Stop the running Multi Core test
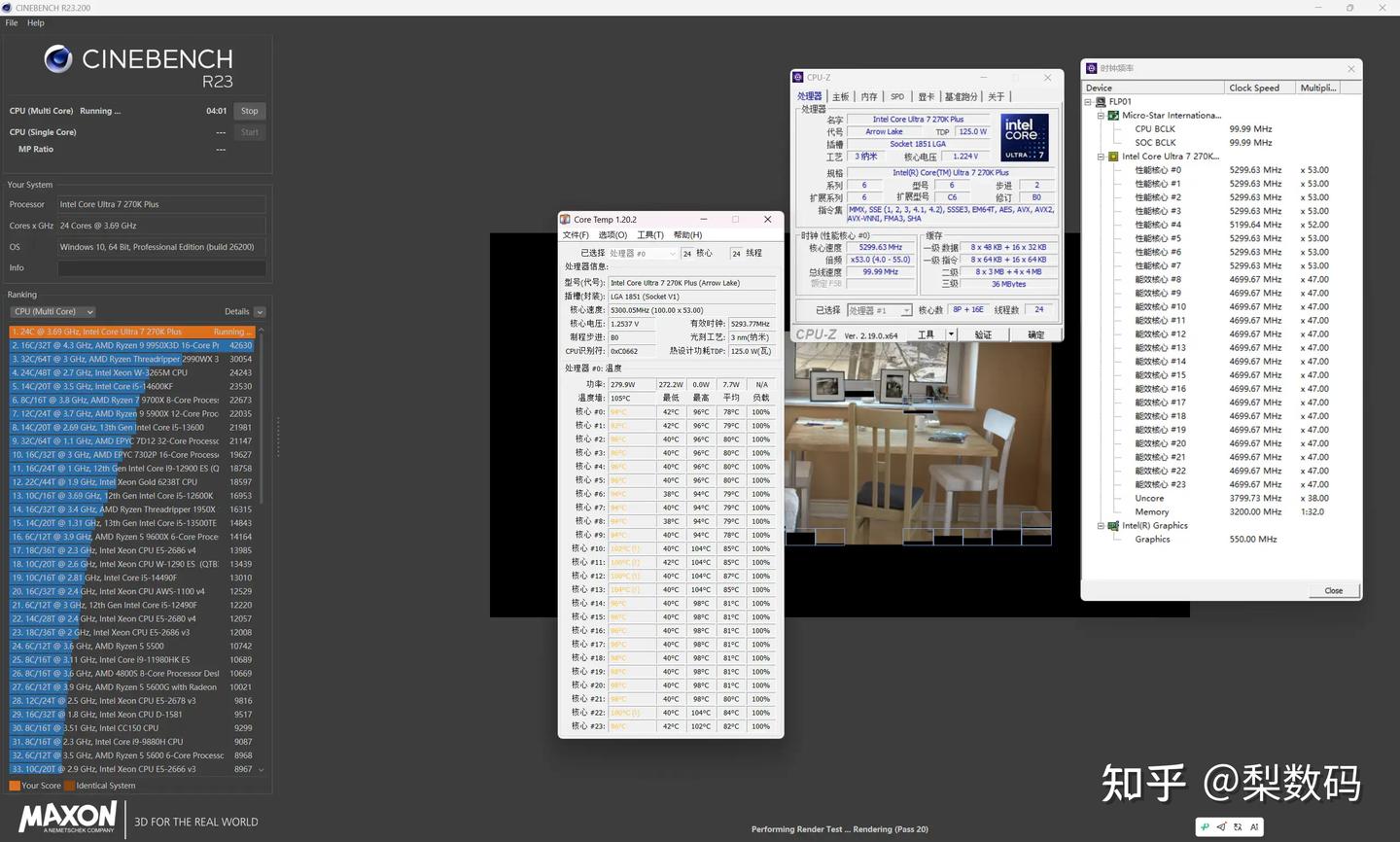Screen dimensions: 1400x842 coord(250,111)
